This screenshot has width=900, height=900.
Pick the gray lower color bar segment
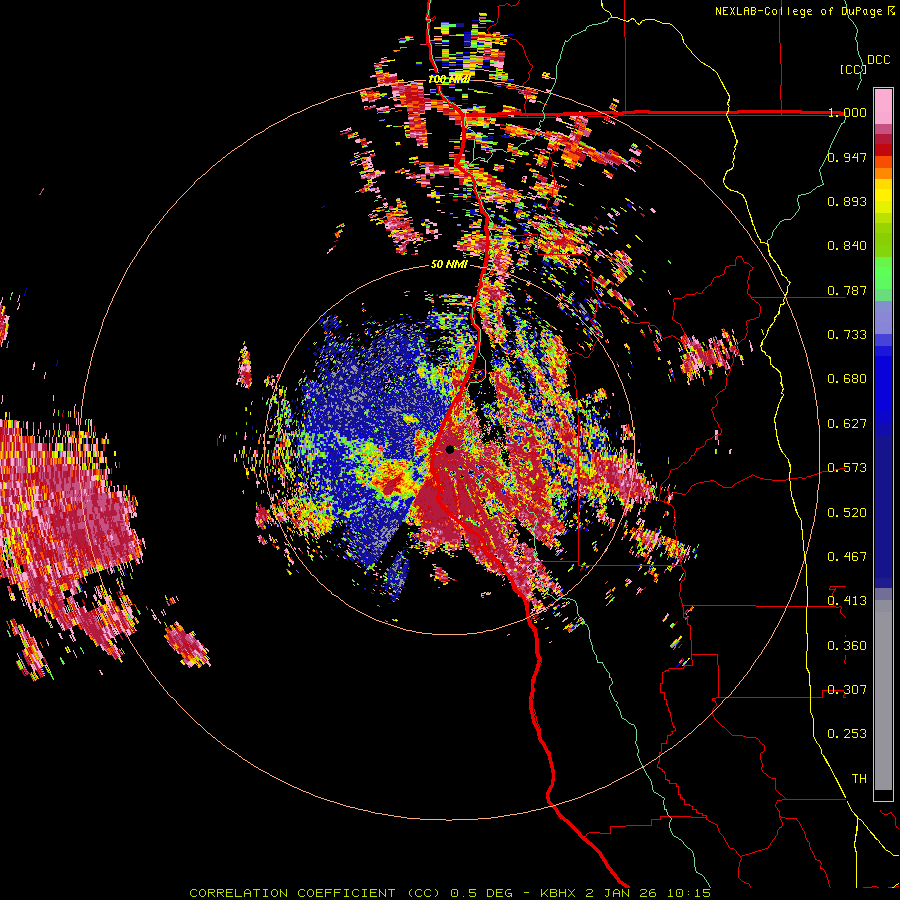[883, 695]
